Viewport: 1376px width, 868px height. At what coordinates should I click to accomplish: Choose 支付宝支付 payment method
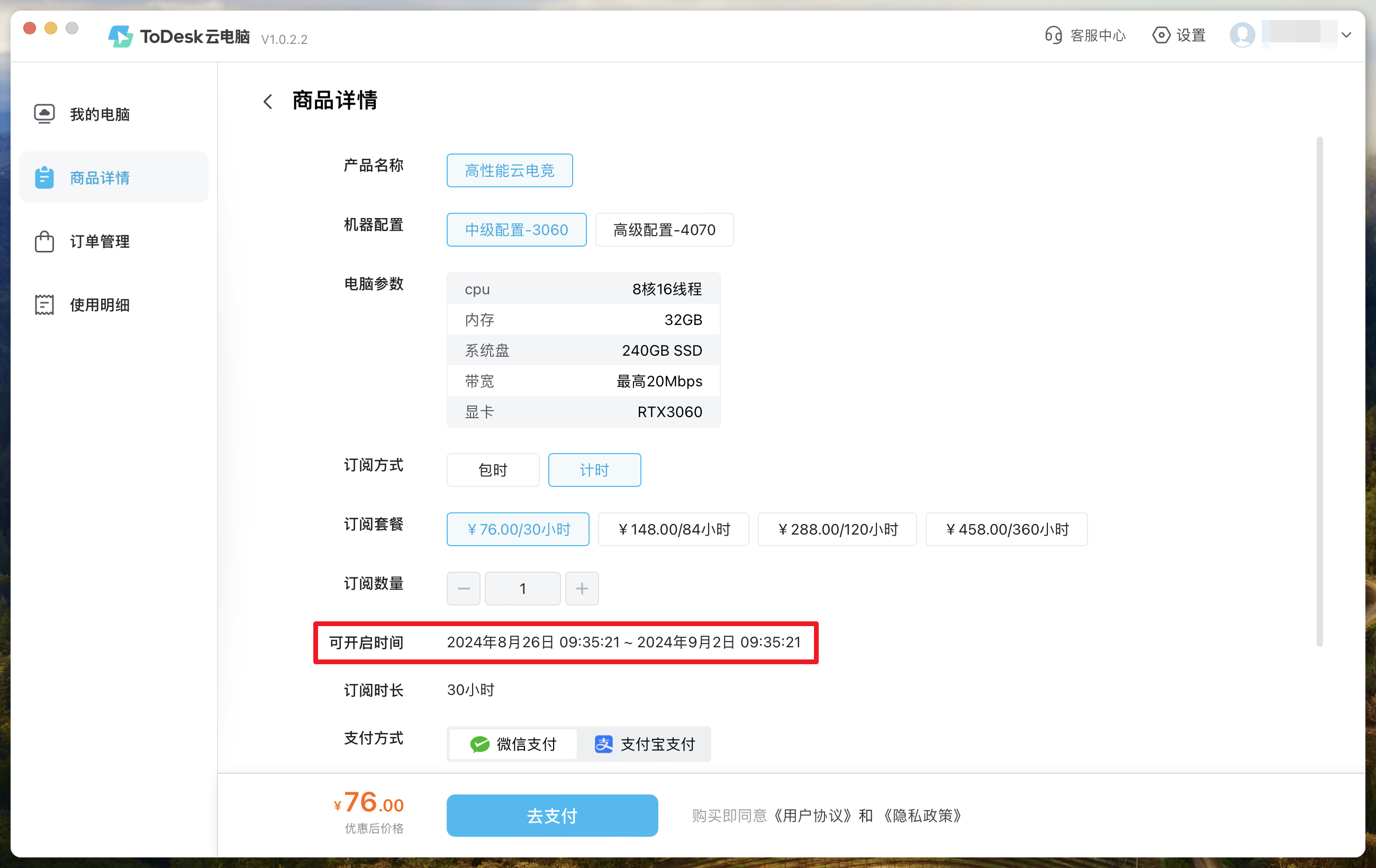point(645,744)
